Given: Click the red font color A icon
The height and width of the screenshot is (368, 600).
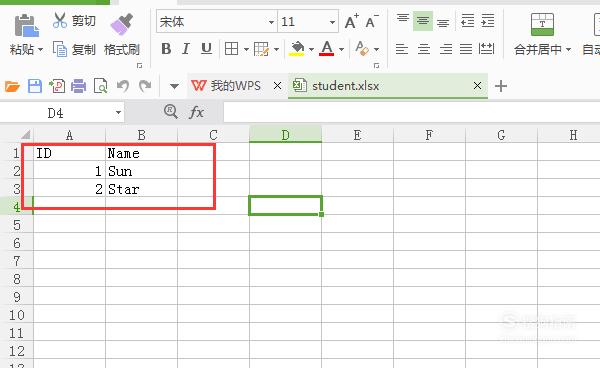Looking at the screenshot, I should (x=326, y=49).
